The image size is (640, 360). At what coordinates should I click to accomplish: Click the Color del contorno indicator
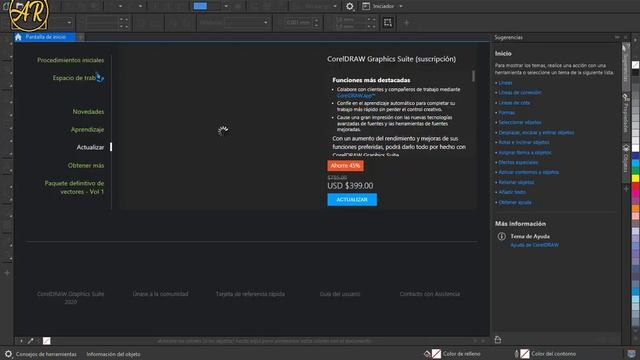click(546, 354)
